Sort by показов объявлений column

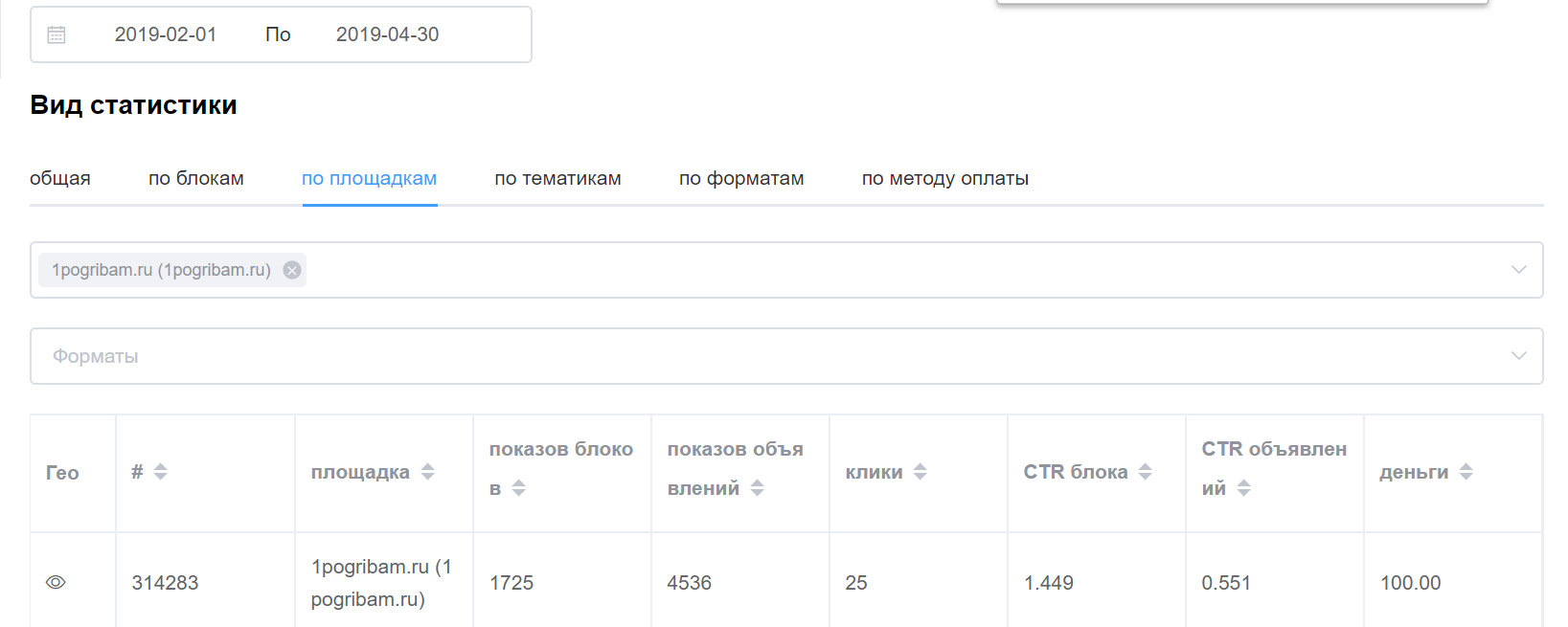(x=758, y=488)
